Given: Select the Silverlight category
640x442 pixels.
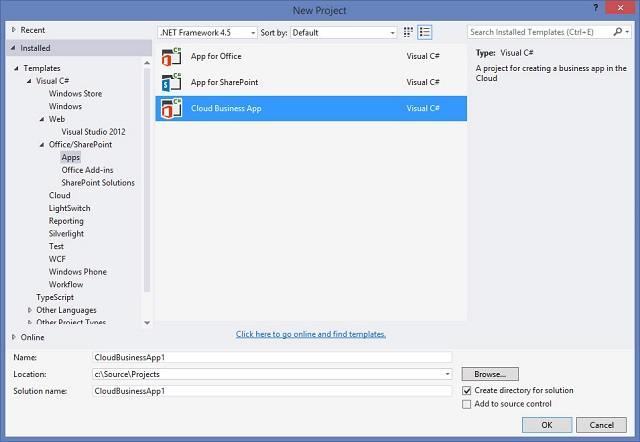Looking at the screenshot, I should 66,233.
